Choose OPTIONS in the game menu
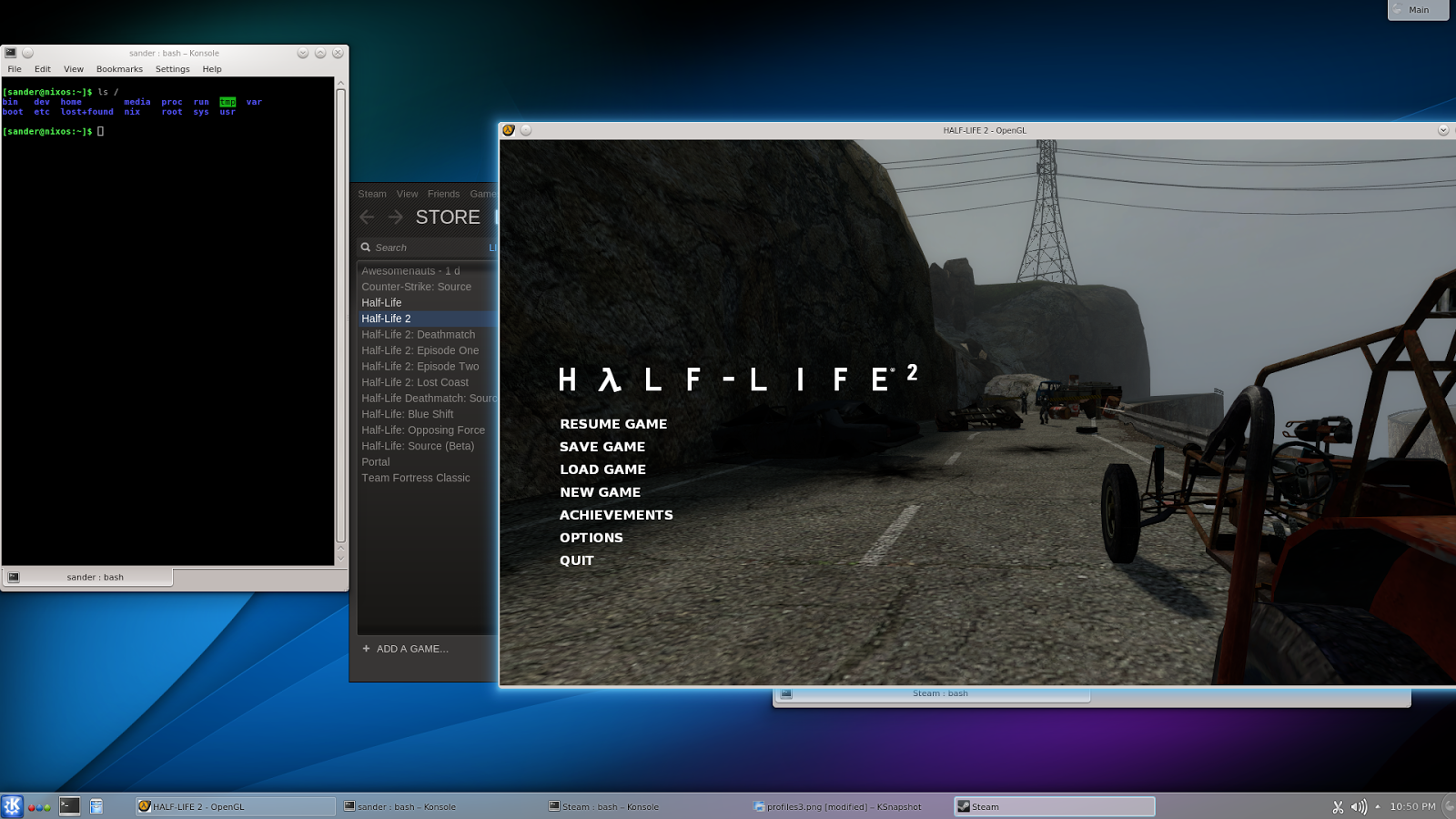 pyautogui.click(x=591, y=538)
